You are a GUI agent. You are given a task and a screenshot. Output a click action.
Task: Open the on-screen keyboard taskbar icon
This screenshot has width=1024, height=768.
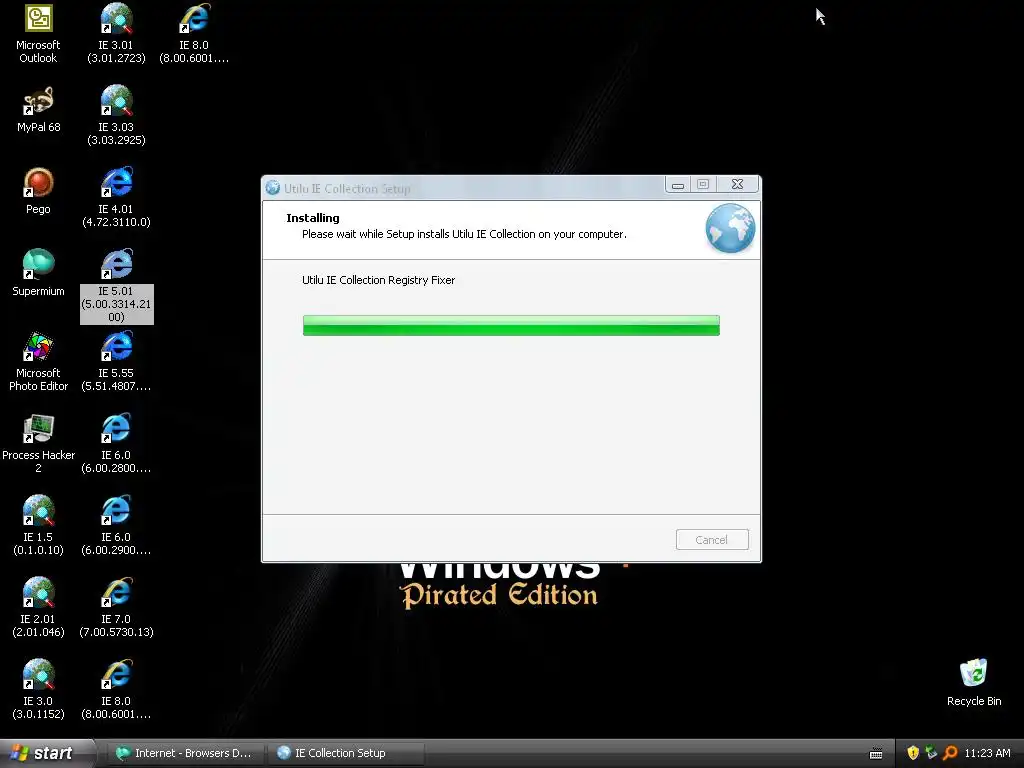click(876, 754)
